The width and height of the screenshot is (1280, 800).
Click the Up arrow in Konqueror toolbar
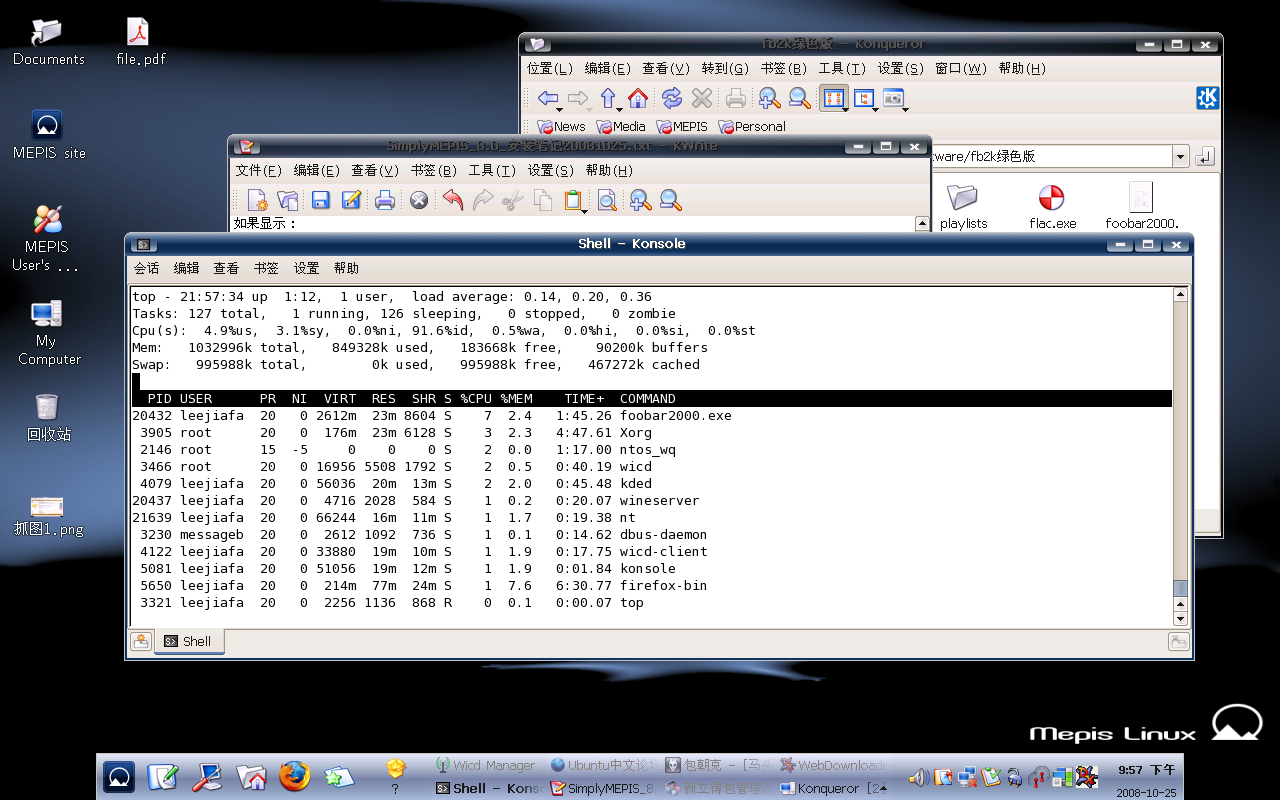tap(607, 98)
